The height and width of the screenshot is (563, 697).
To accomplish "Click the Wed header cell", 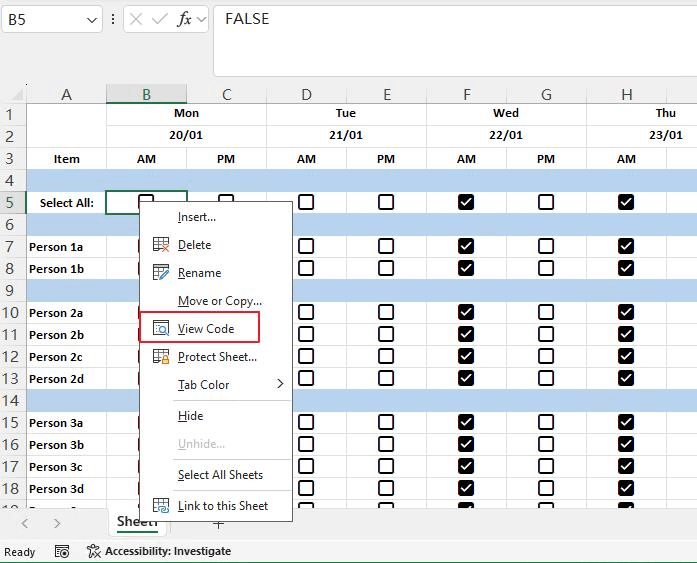I will 506,113.
